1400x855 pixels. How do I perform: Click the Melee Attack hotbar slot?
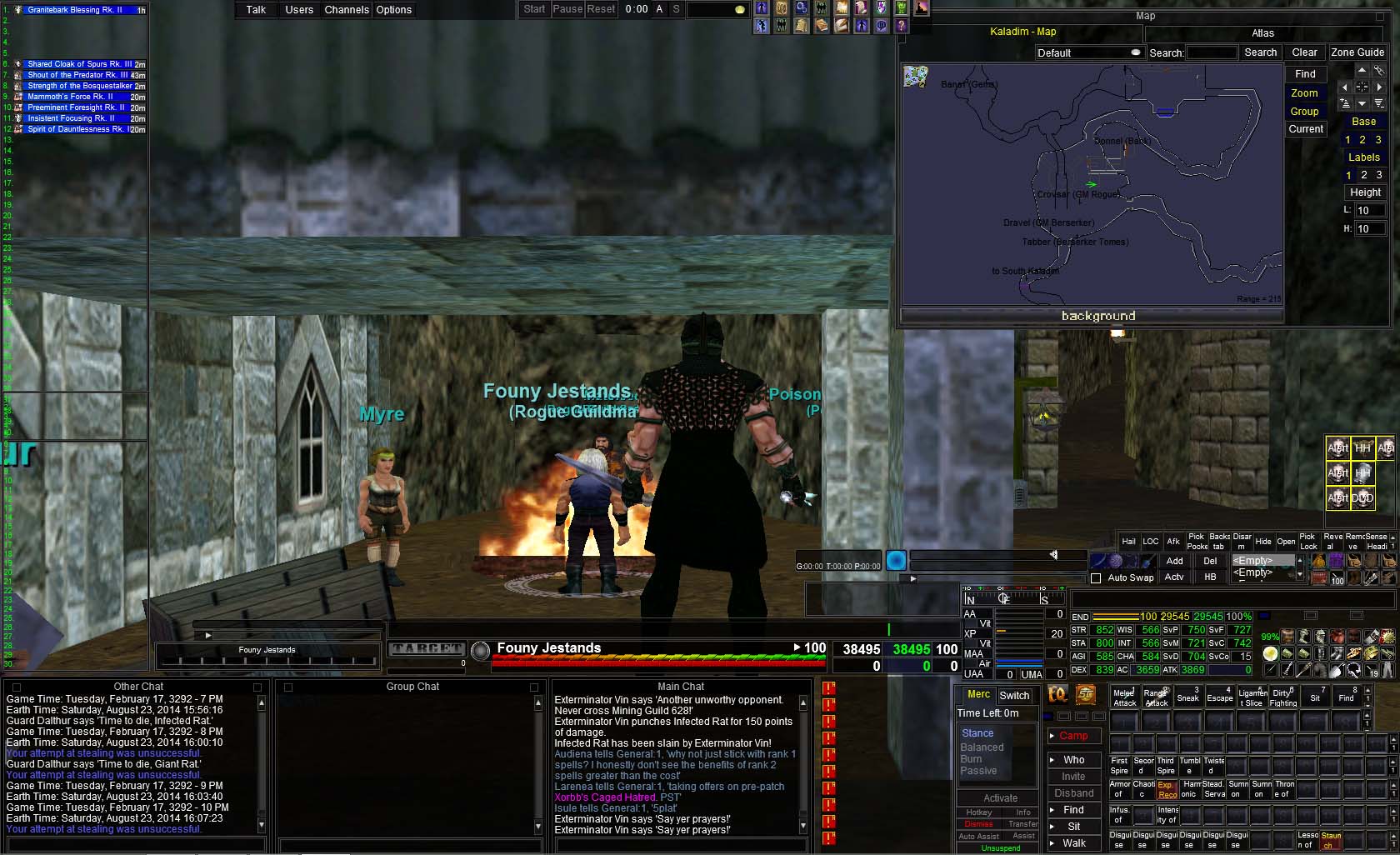pos(1124,697)
